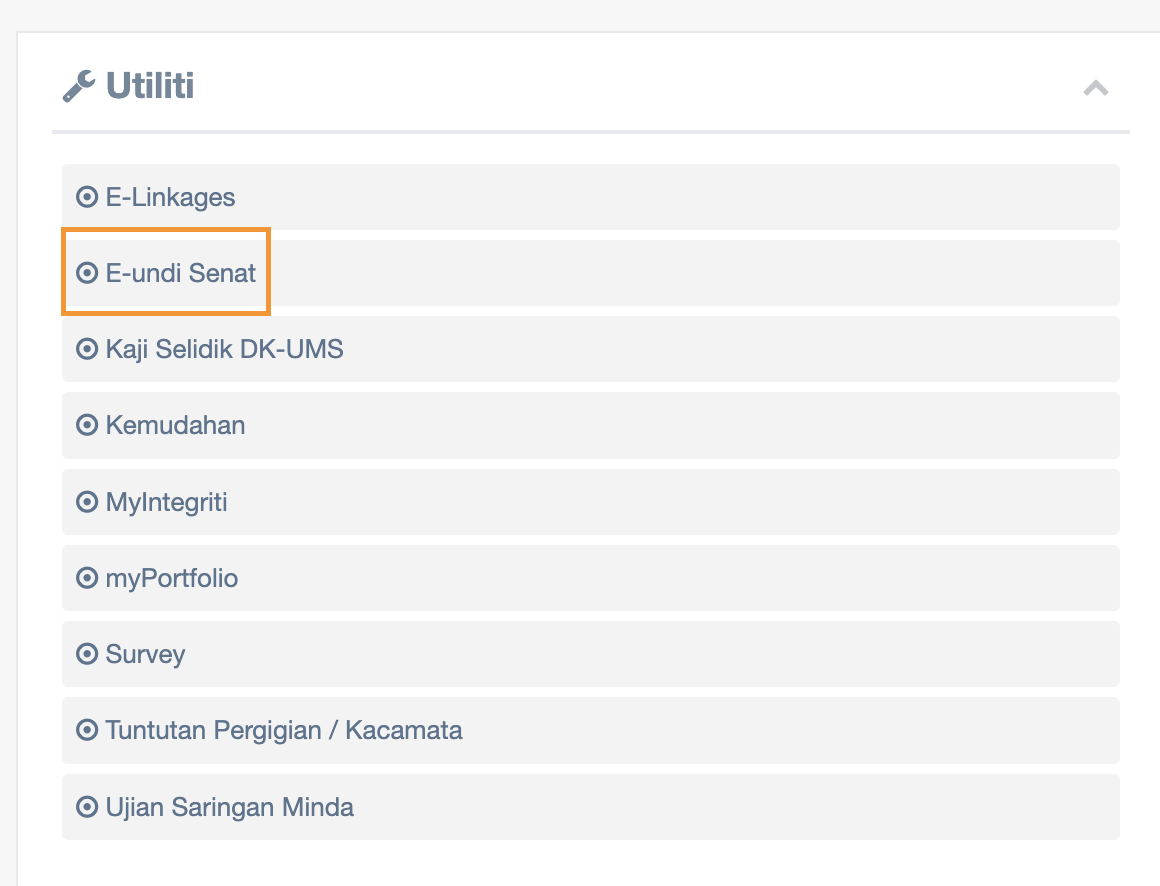Click the circle icon before Kaji Selidik
The width and height of the screenshot is (1160, 886).
click(88, 349)
